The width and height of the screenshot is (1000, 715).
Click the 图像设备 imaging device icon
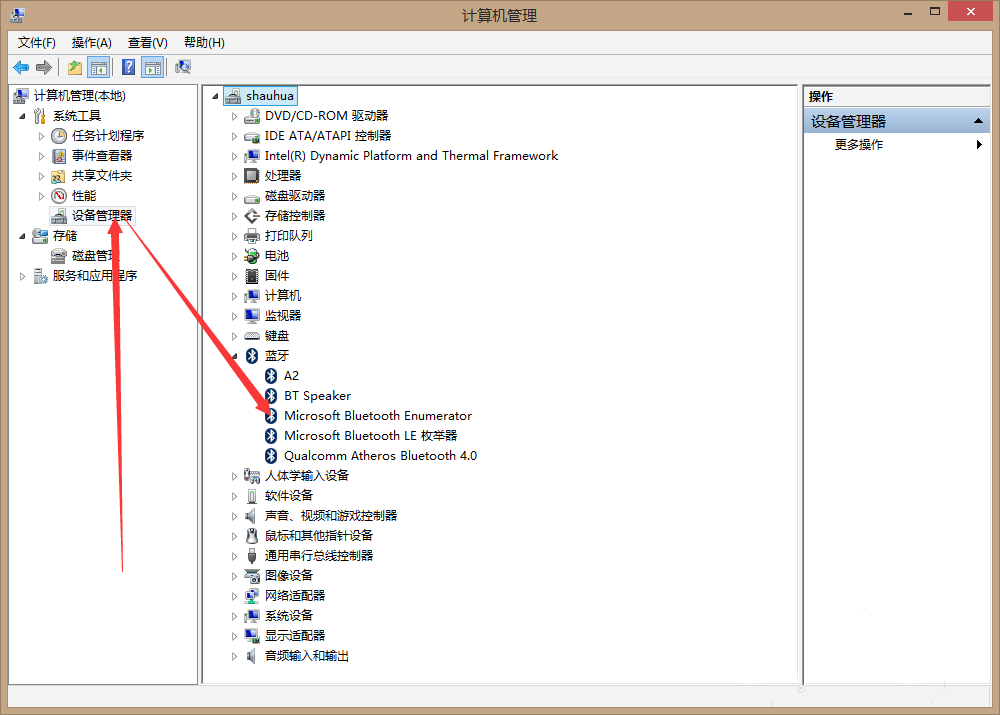(x=252, y=576)
